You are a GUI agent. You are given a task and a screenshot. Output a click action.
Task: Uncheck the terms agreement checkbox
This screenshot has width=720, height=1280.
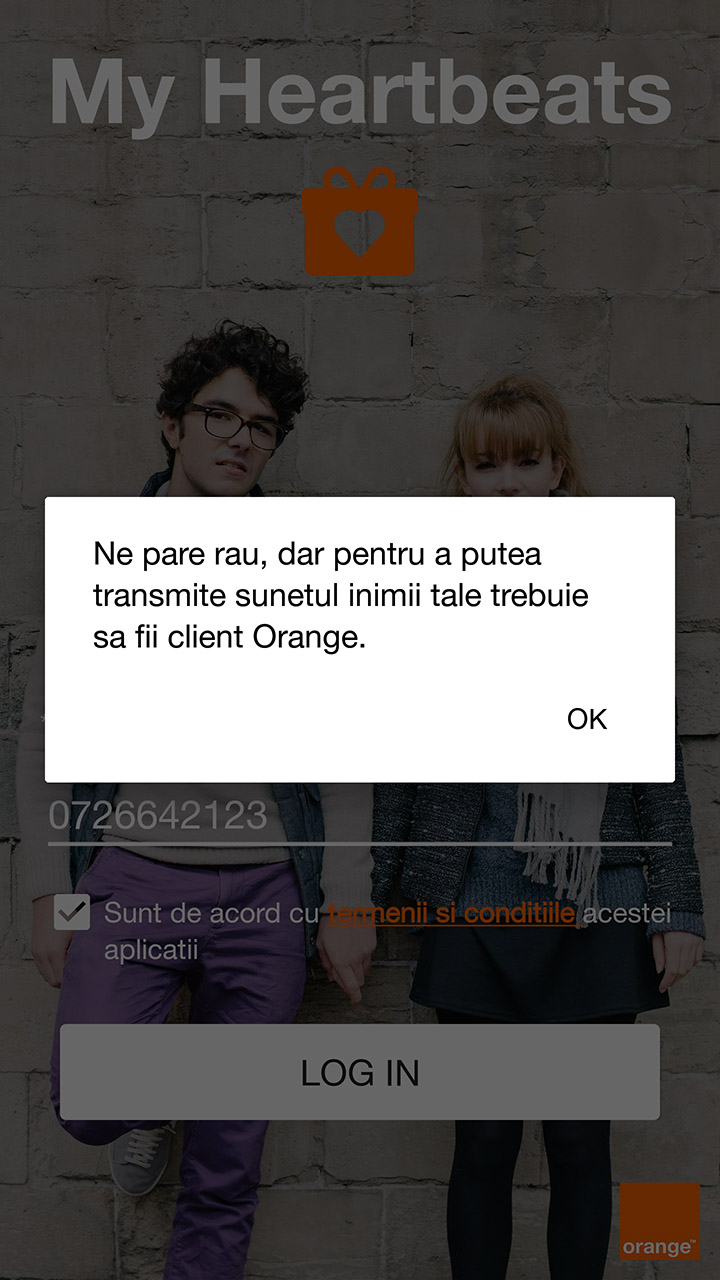tap(72, 912)
